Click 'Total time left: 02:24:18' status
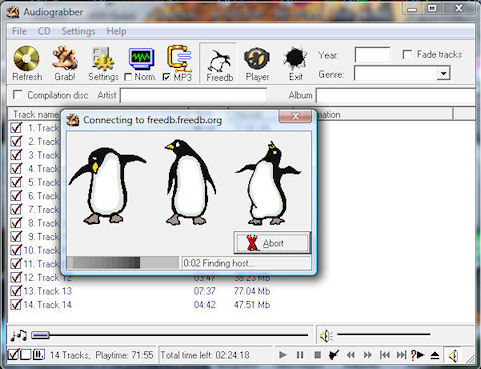 click(205, 355)
